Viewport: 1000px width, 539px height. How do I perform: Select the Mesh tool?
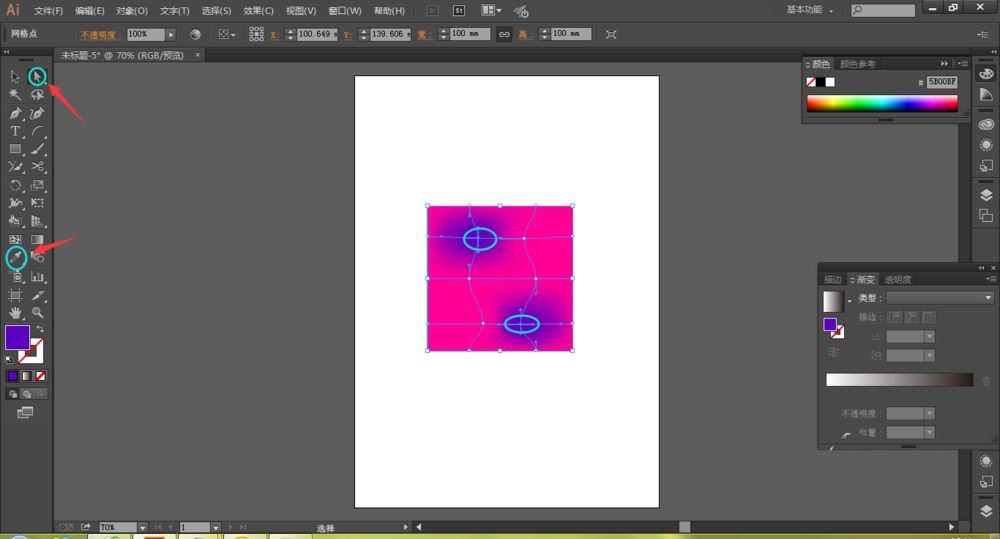click(x=15, y=240)
